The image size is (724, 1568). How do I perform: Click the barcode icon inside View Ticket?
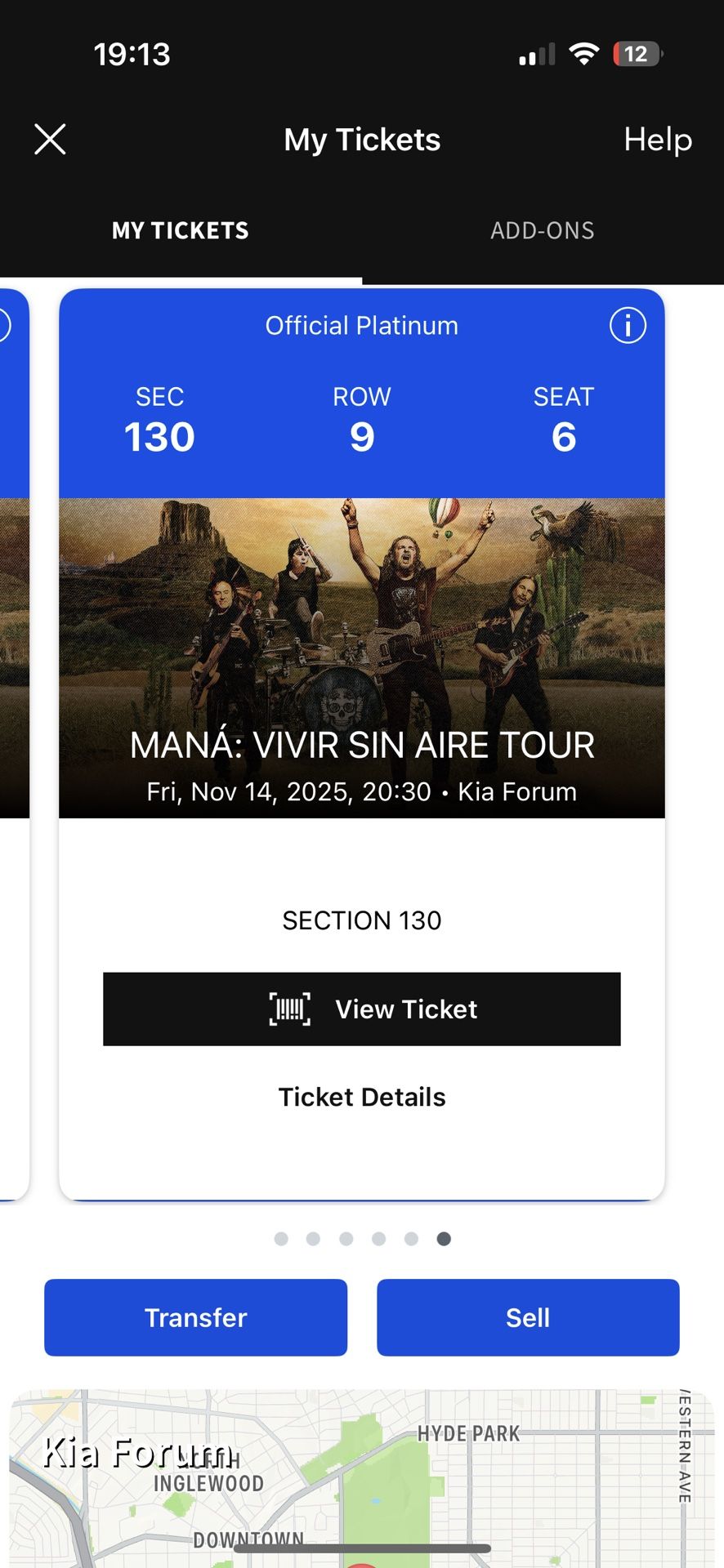click(288, 1009)
